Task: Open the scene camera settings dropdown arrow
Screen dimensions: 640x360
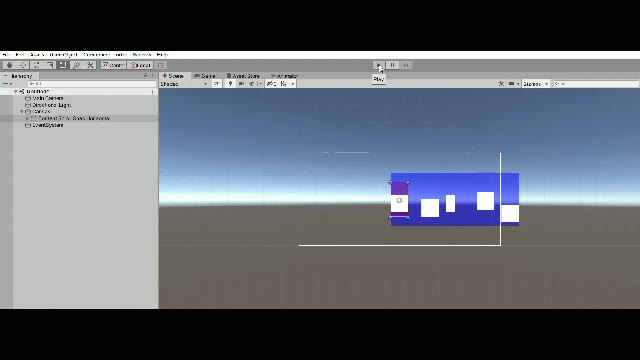Action: coord(518,84)
